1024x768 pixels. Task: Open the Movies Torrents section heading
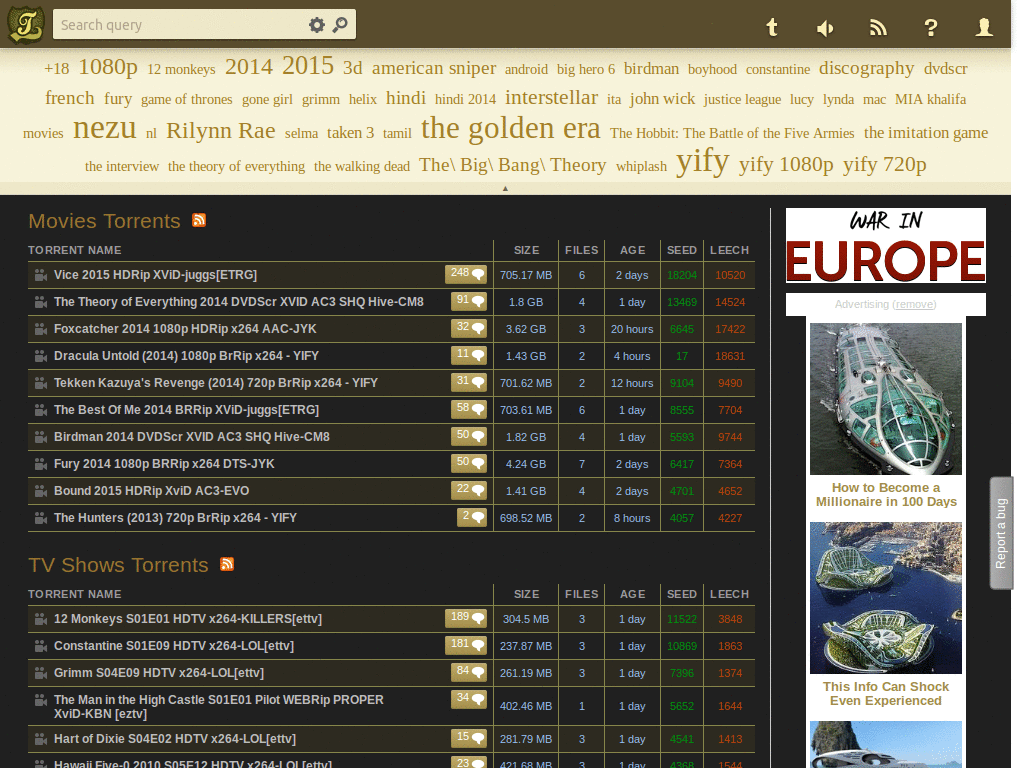[x=104, y=221]
